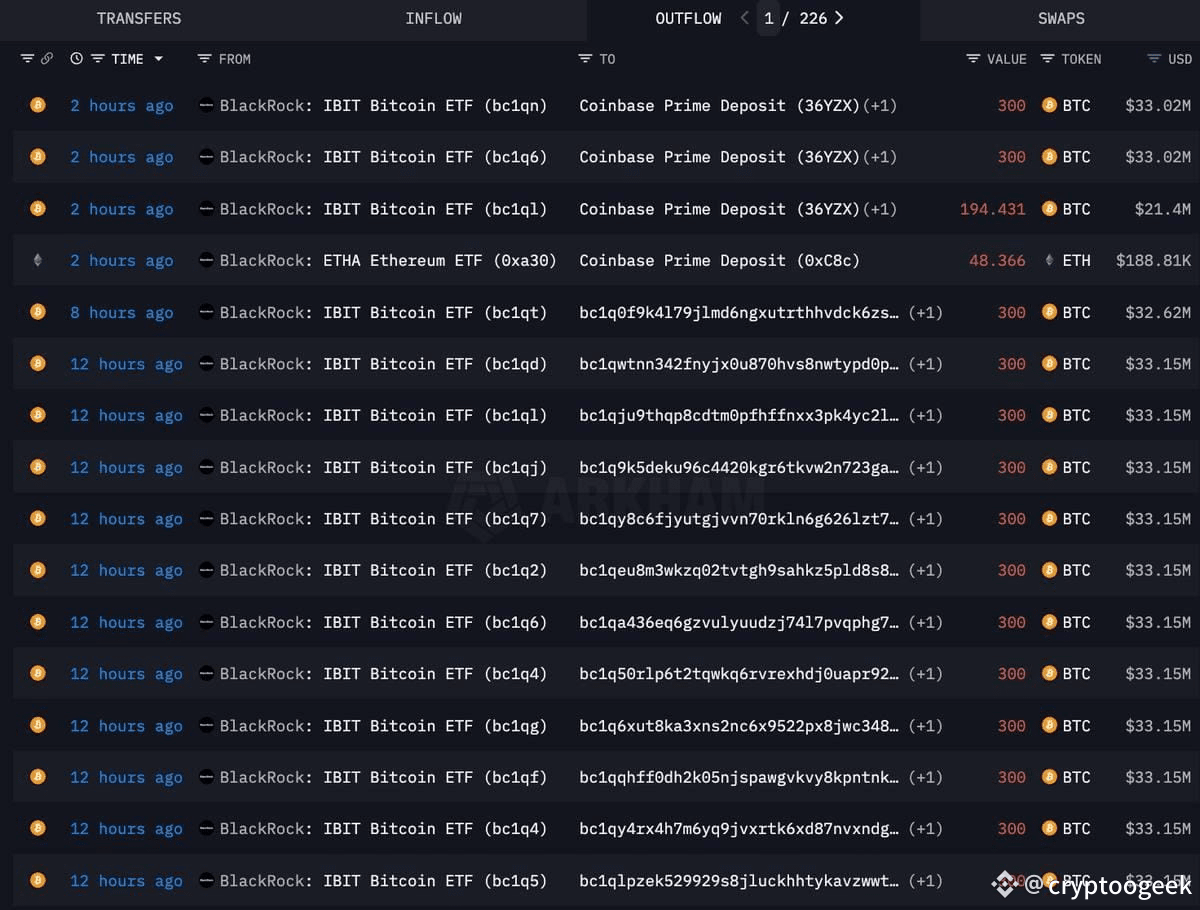Click the clock icon in TIME header
The width and height of the screenshot is (1200, 910).
(76, 59)
